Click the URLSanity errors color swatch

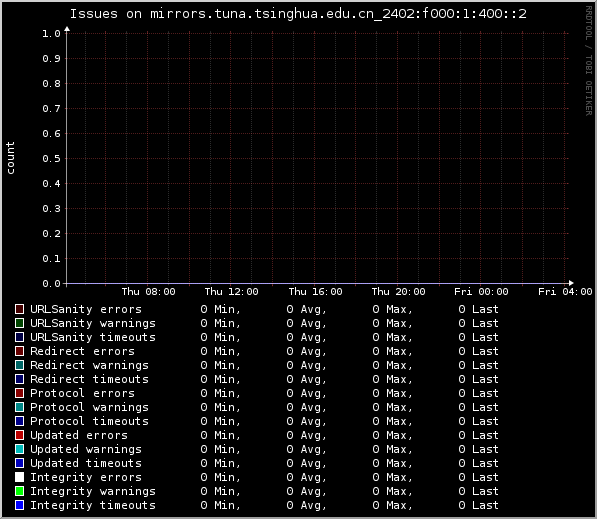pyautogui.click(x=19, y=309)
